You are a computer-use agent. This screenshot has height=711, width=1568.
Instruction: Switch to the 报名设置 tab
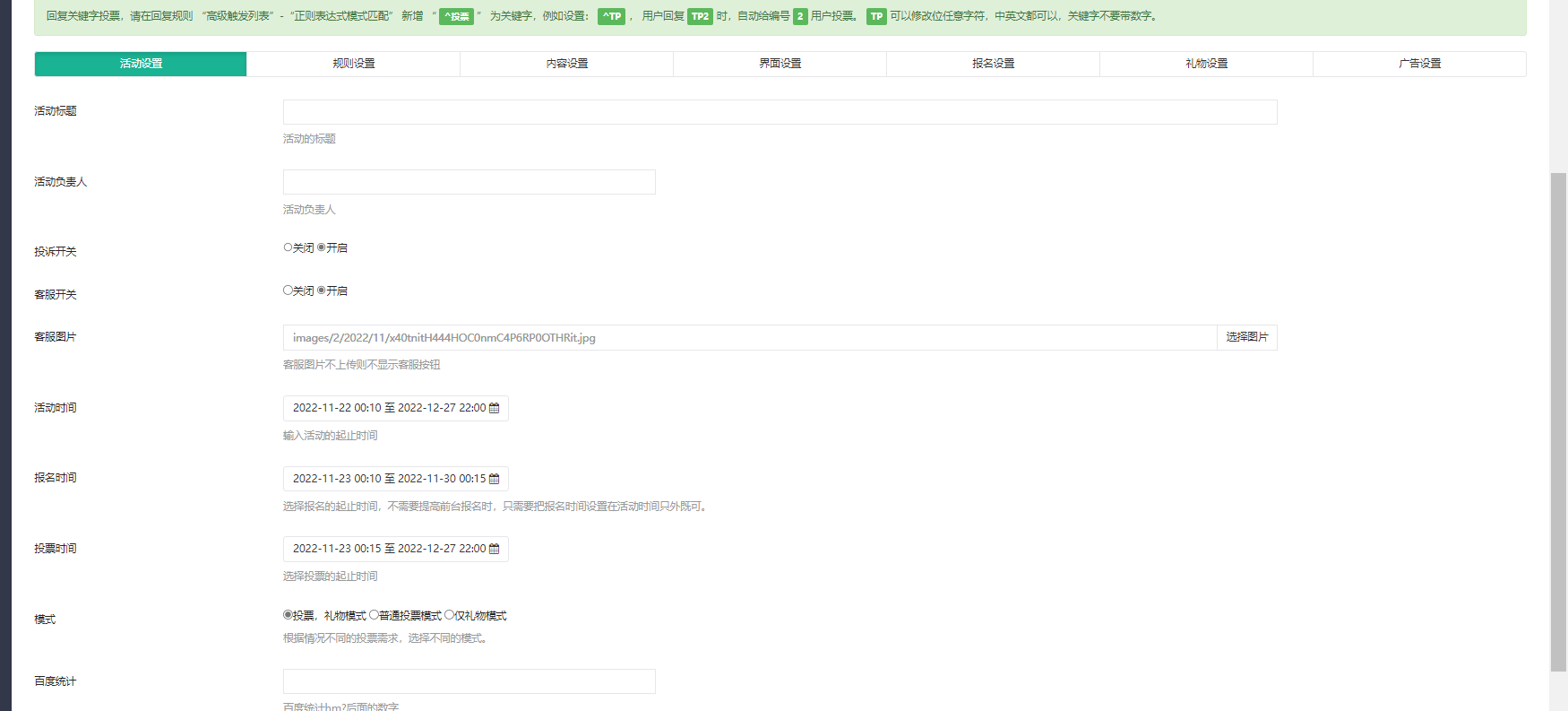993,64
